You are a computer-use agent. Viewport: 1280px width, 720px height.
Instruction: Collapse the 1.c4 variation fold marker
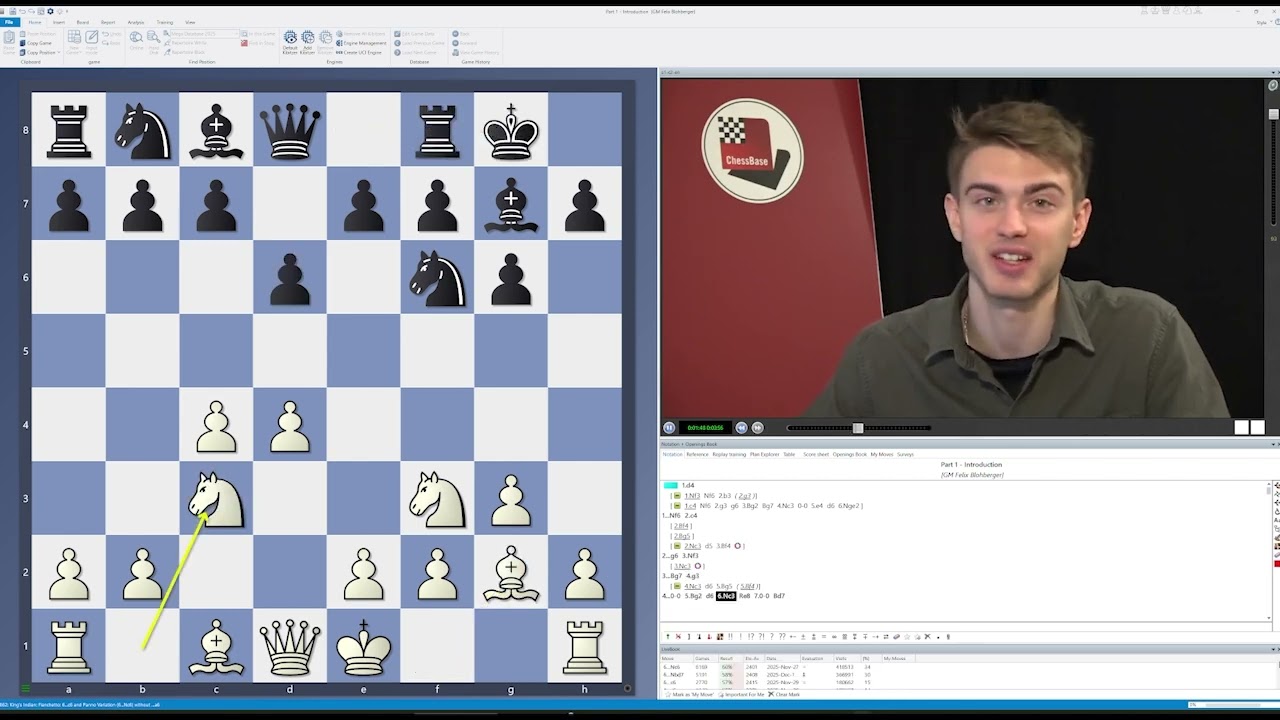[x=677, y=506]
